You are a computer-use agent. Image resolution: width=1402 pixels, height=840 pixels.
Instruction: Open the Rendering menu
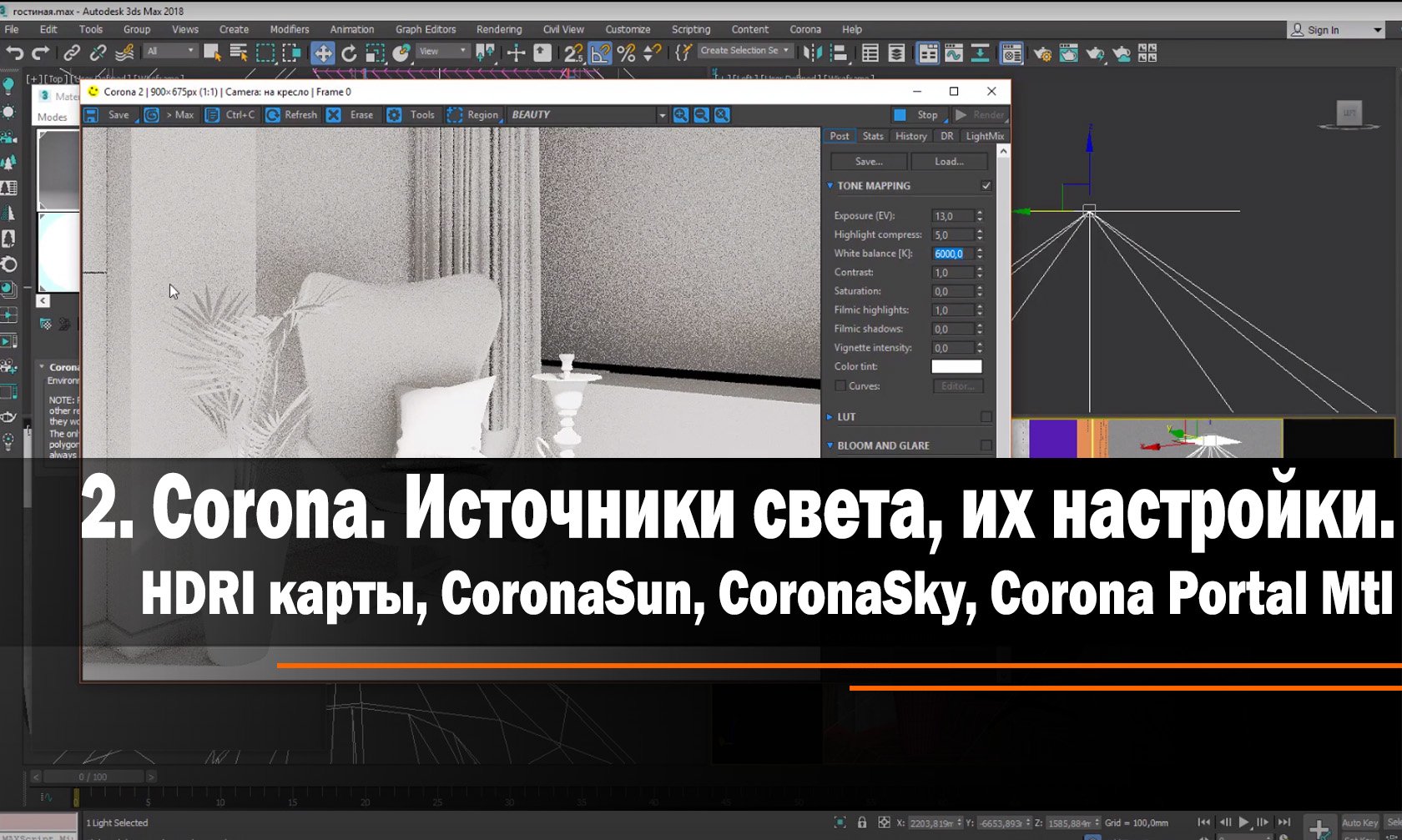pos(498,28)
